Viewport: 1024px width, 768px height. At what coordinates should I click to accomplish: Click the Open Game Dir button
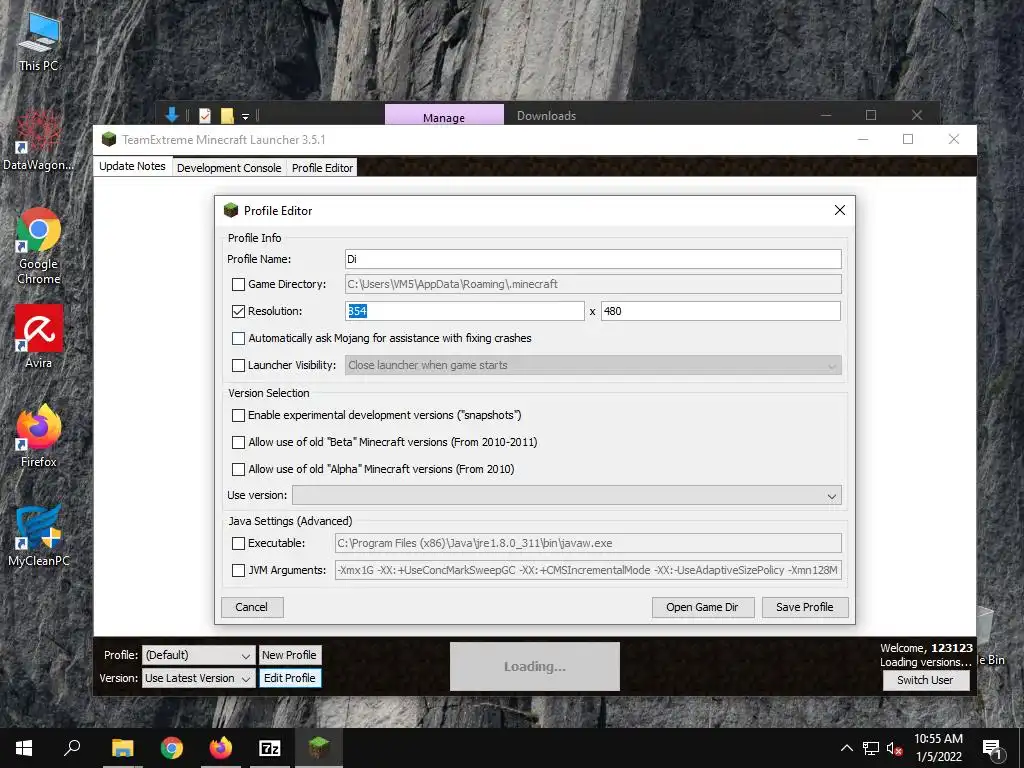[x=703, y=607]
